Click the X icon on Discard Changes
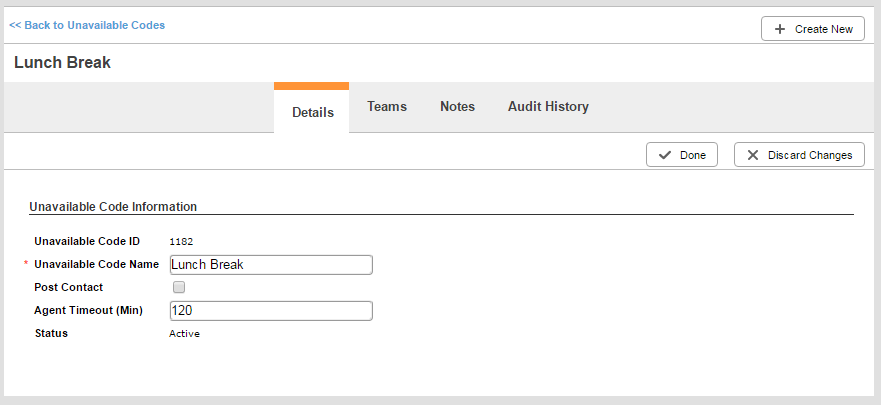This screenshot has height=405, width=881. pyautogui.click(x=752, y=155)
